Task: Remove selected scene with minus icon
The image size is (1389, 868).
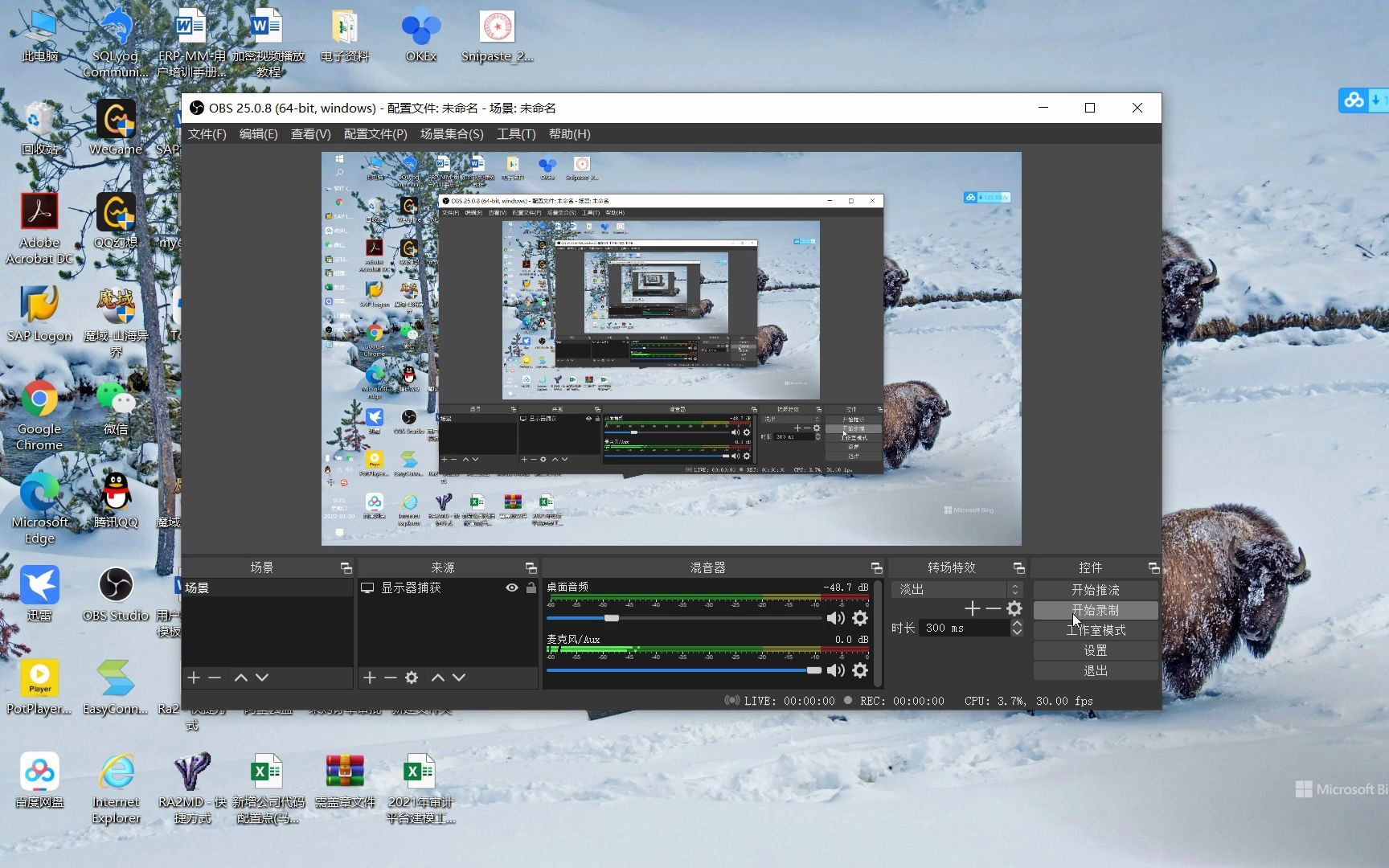Action: [x=215, y=678]
